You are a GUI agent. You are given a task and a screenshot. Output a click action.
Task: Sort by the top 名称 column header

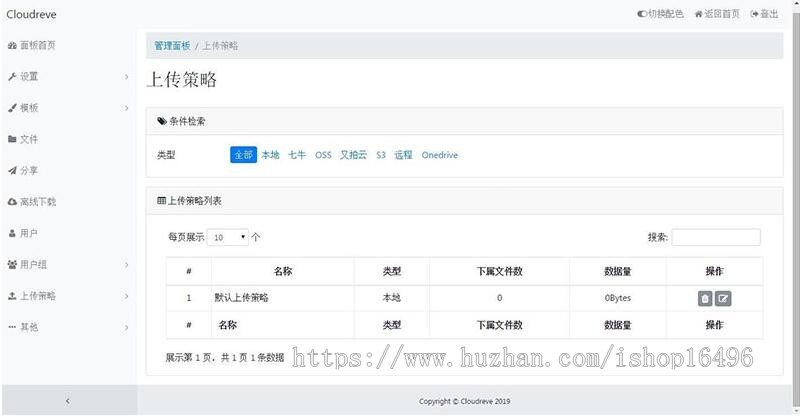(x=283, y=271)
